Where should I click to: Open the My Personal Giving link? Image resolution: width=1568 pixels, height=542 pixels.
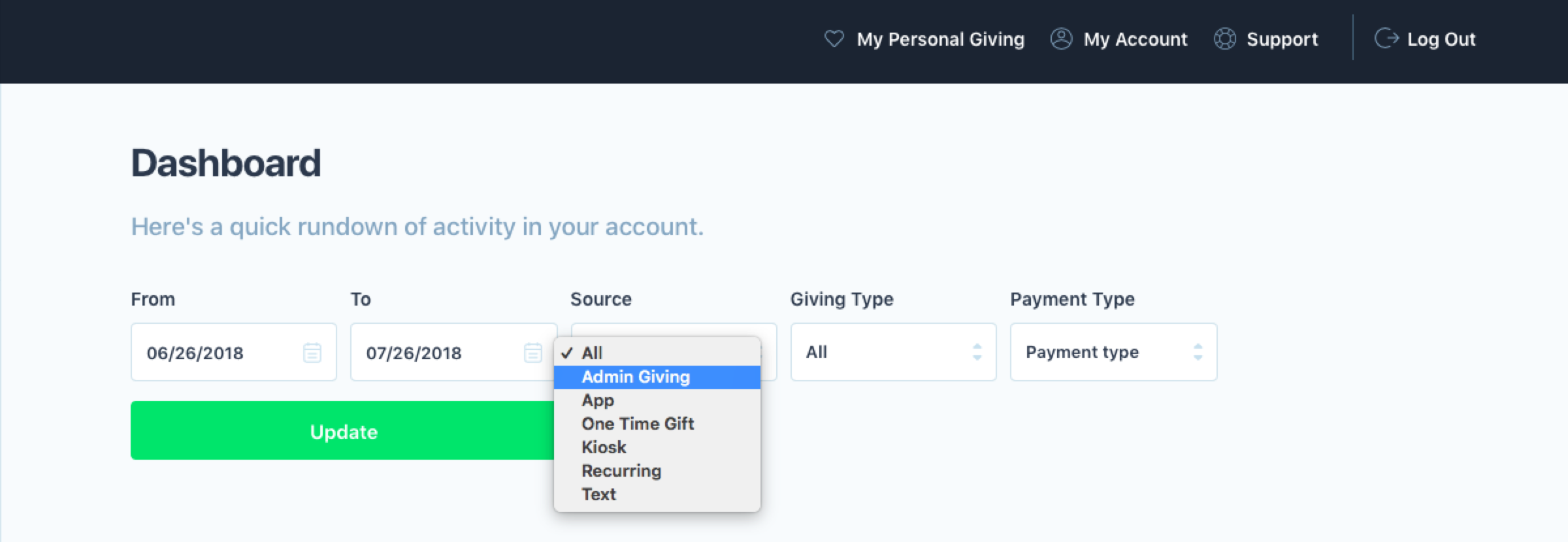(x=940, y=39)
